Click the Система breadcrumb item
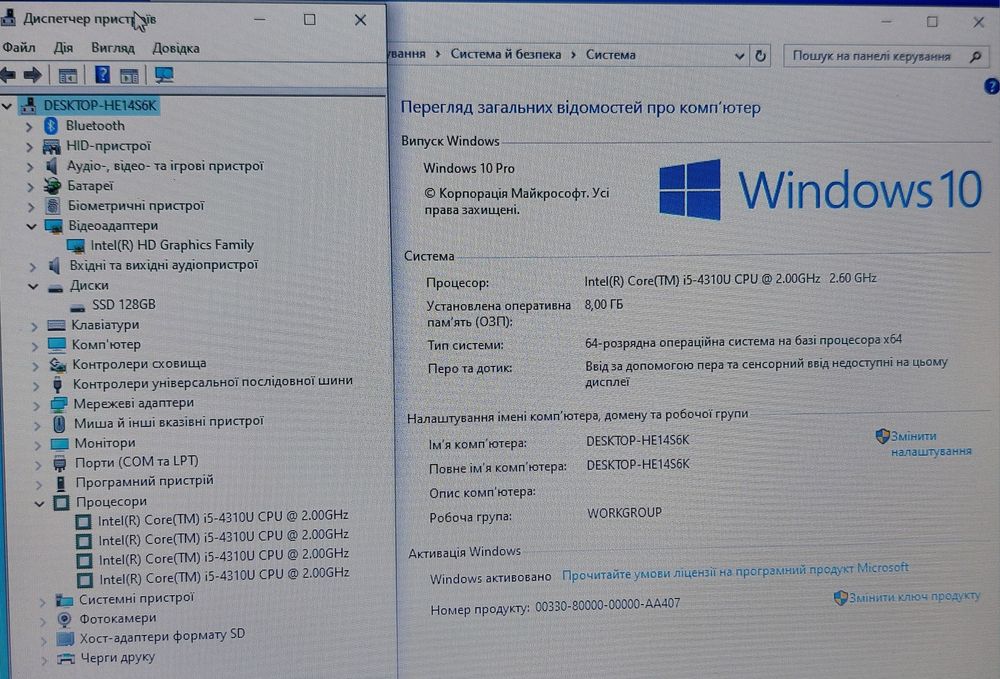 (x=610, y=55)
